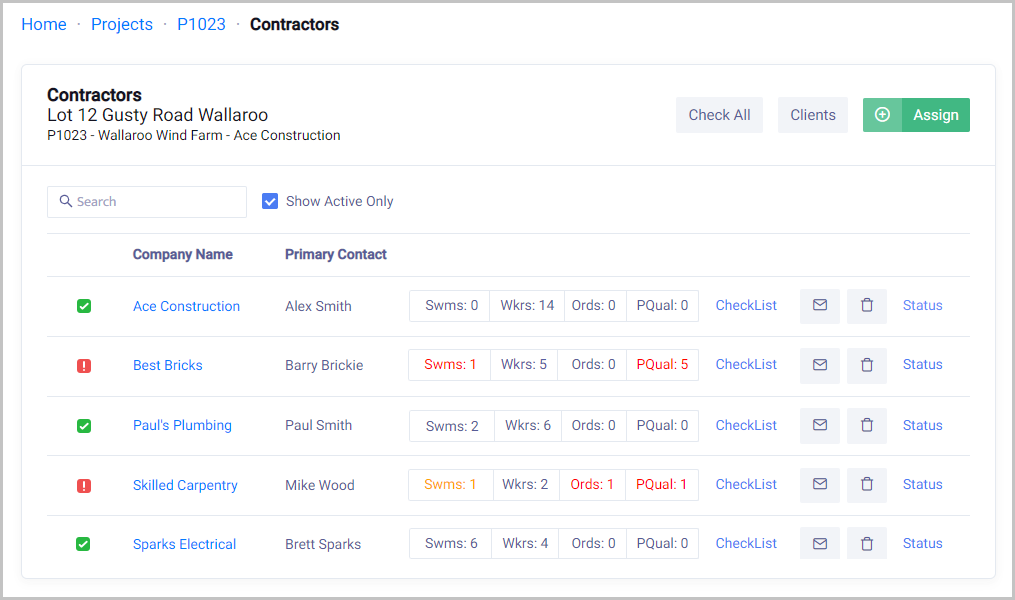This screenshot has height=600, width=1015.
Task: Go to Projects in the breadcrumb
Action: click(x=122, y=24)
